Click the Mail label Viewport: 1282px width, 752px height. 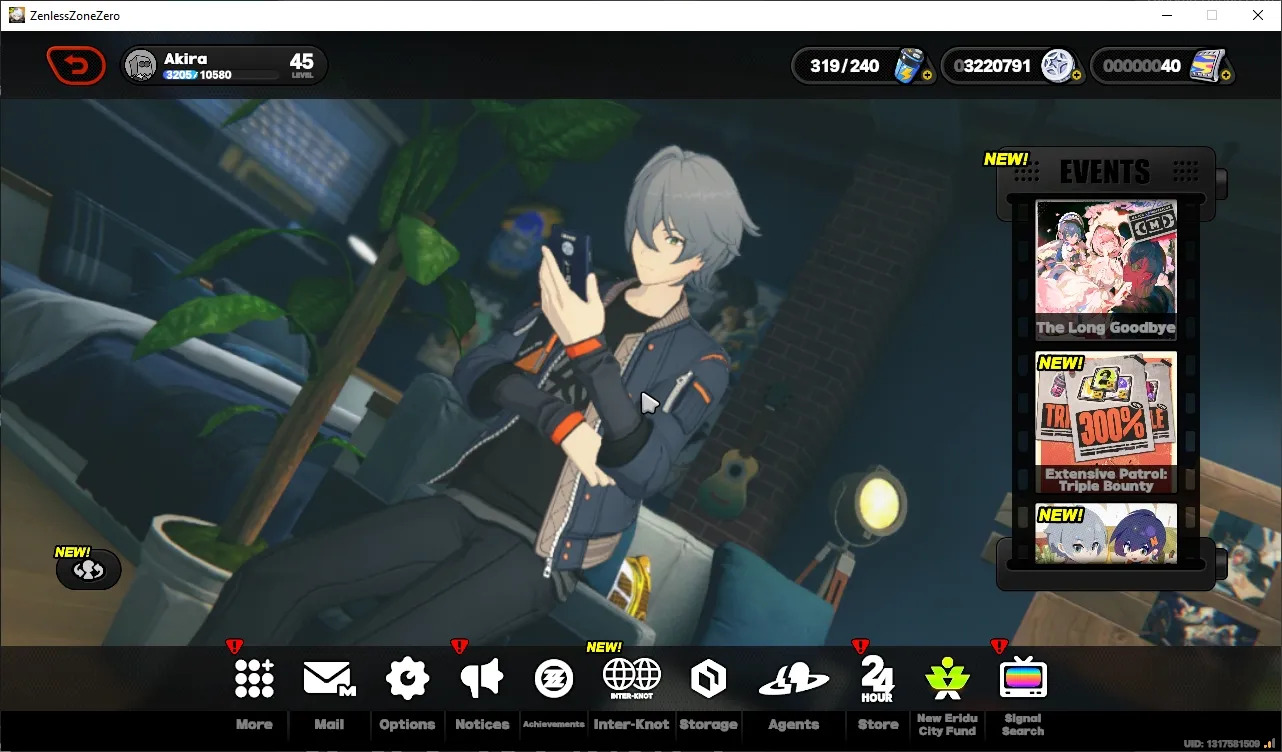[x=329, y=725]
